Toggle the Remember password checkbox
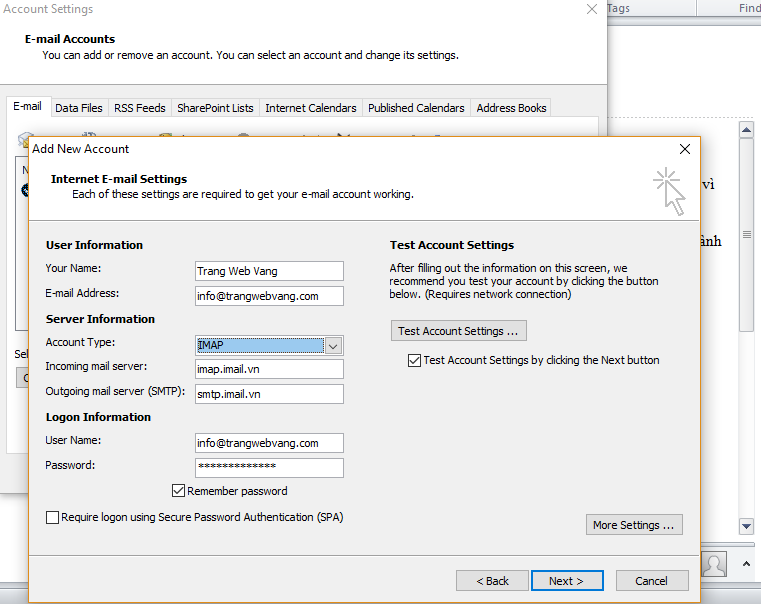Viewport: 761px width, 604px height. (179, 491)
